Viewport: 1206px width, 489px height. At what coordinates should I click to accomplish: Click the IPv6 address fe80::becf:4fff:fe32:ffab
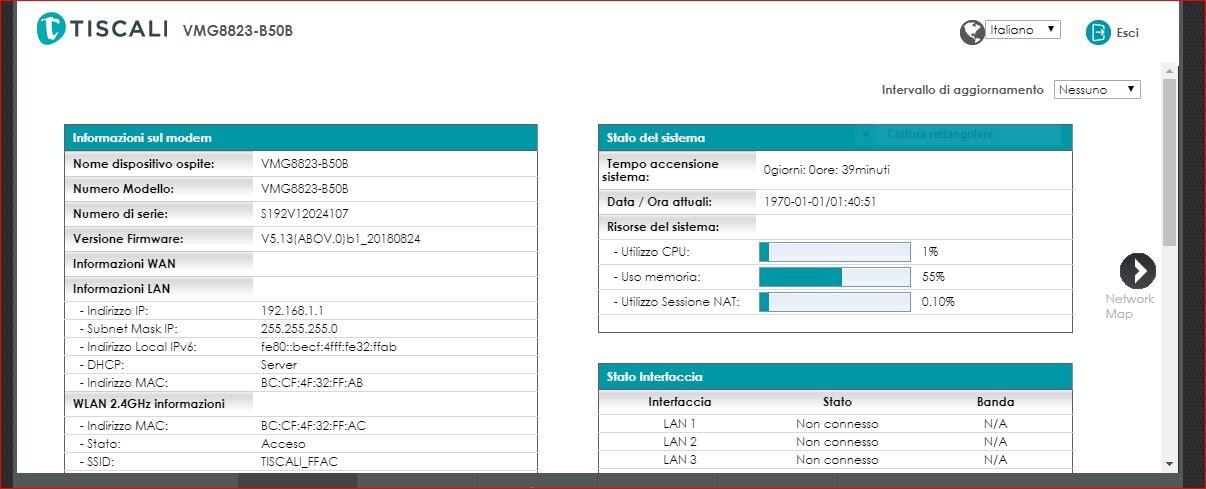[x=329, y=347]
